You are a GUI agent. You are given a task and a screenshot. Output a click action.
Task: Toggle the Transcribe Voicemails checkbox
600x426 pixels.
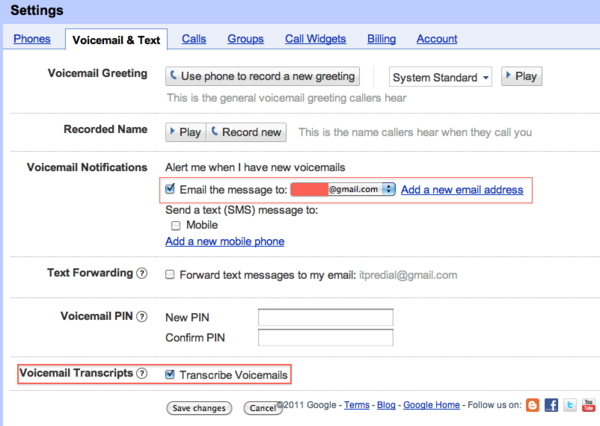pos(170,374)
